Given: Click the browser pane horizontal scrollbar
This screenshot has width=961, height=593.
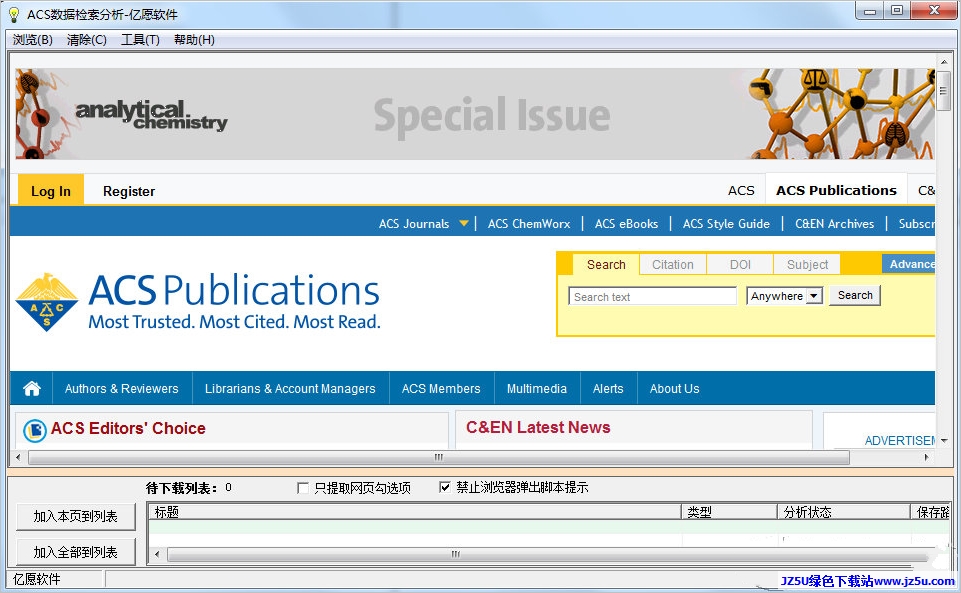Looking at the screenshot, I should [x=439, y=457].
